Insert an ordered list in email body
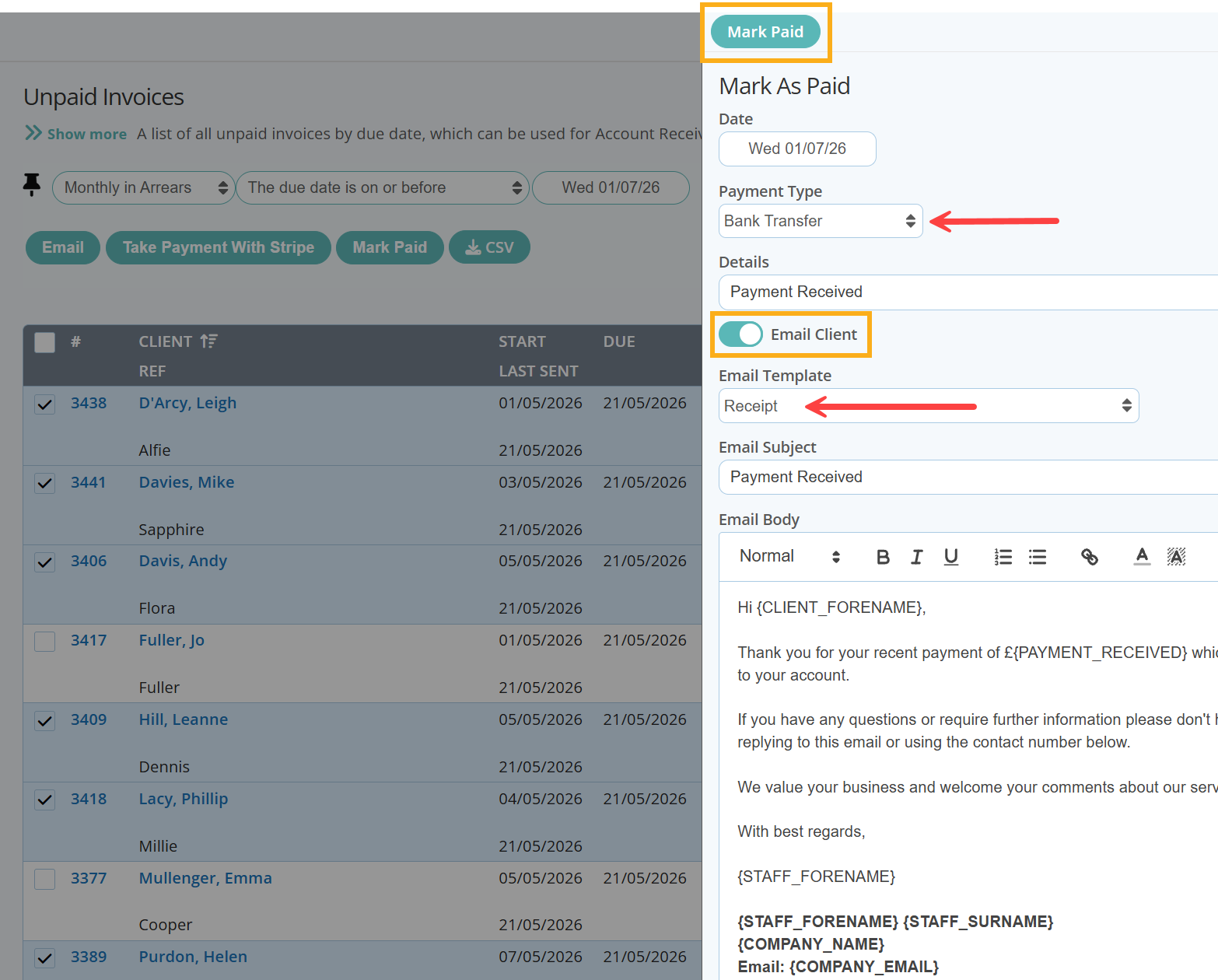The width and height of the screenshot is (1218, 980). 1003,557
